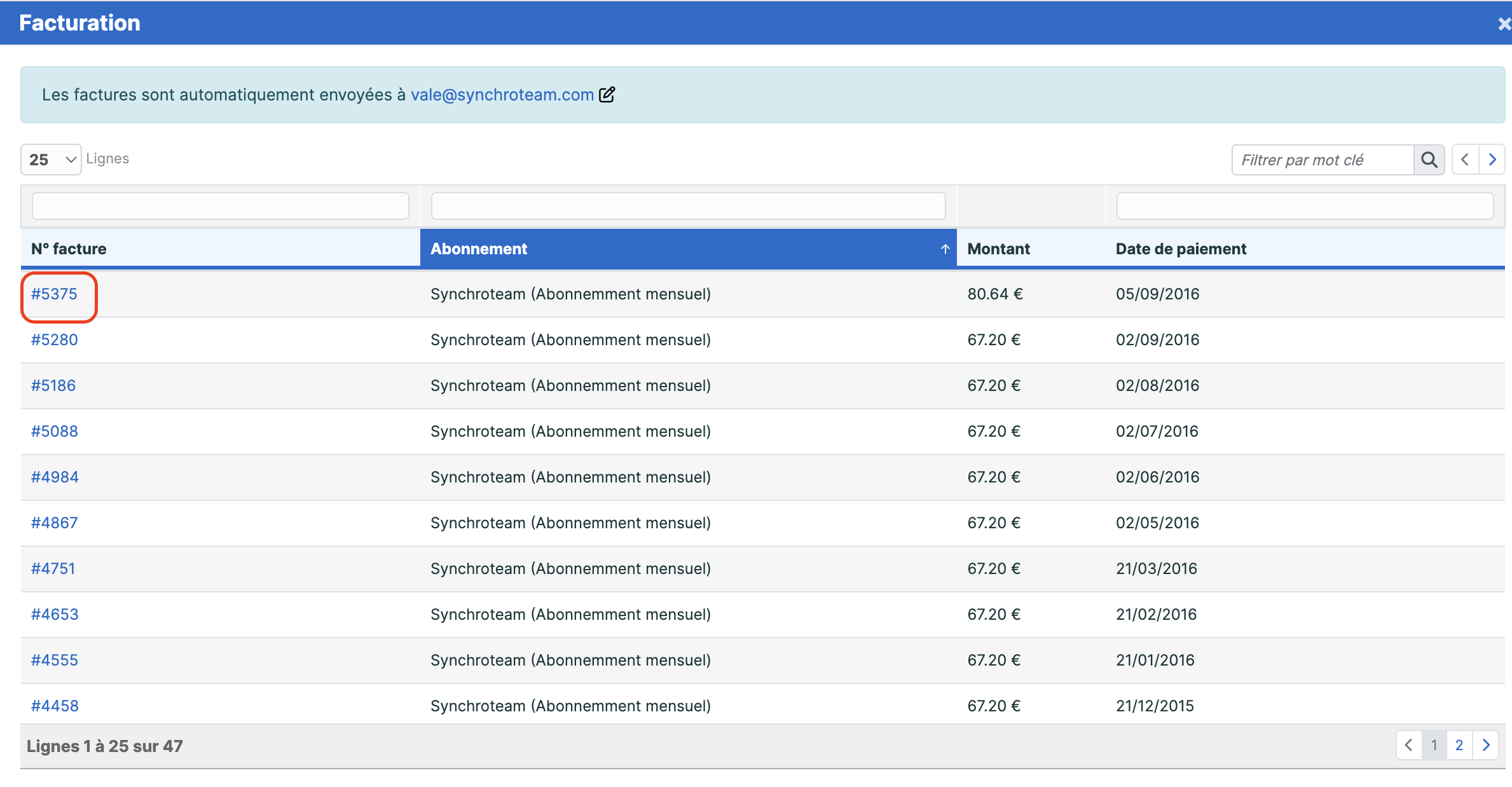Click payment date 02/06/2016
Screen dimensions: 1512x787
pos(1157,477)
